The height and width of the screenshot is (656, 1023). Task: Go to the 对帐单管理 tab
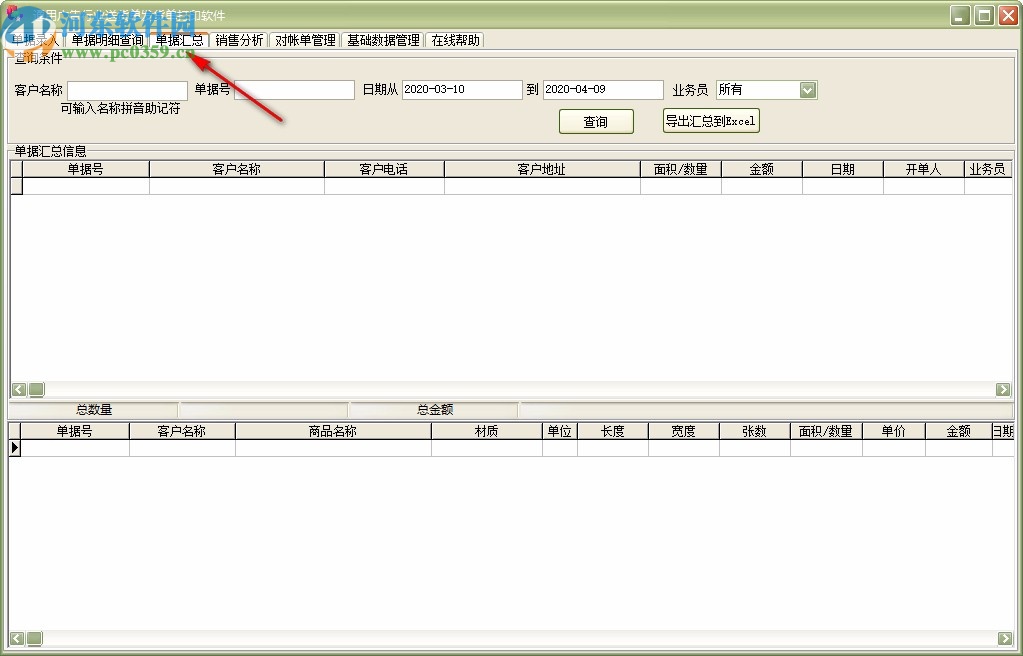(x=305, y=40)
